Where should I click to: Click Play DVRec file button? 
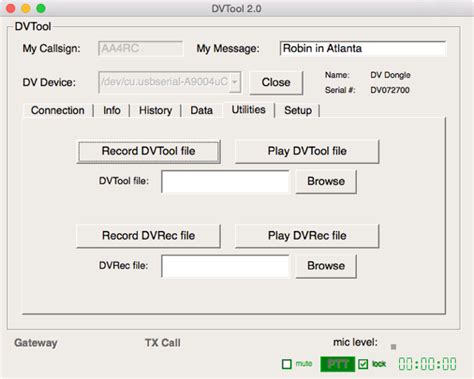point(307,236)
